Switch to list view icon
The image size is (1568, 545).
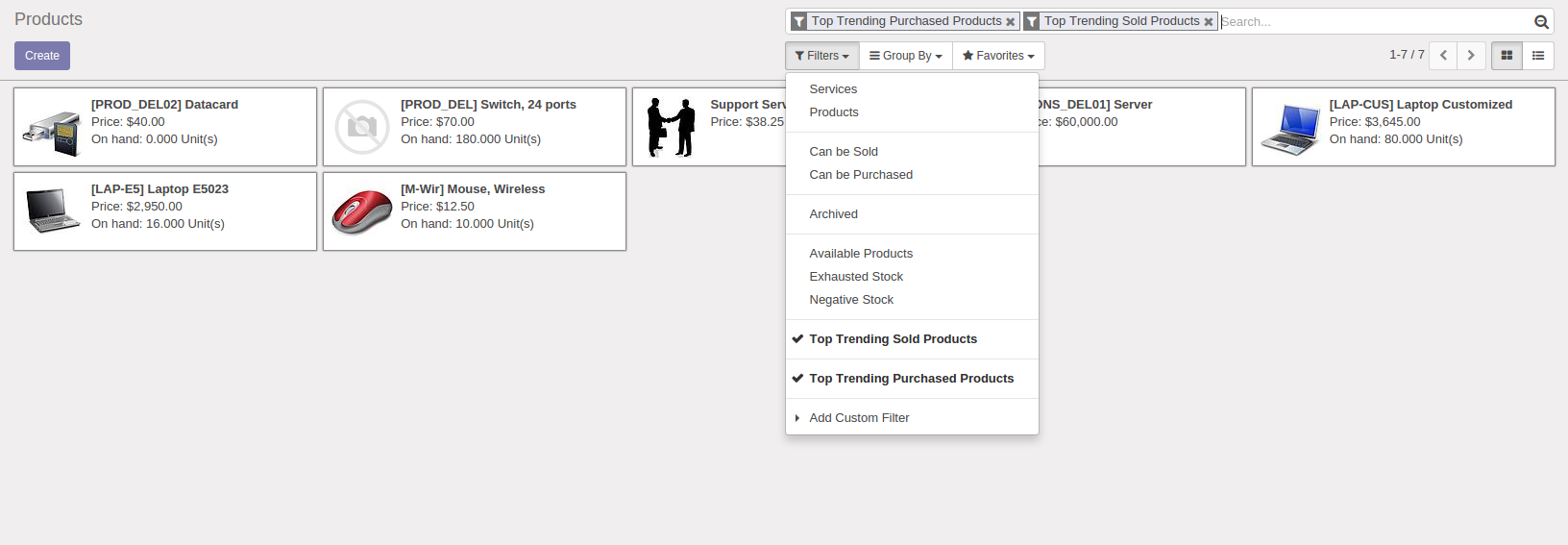1538,56
